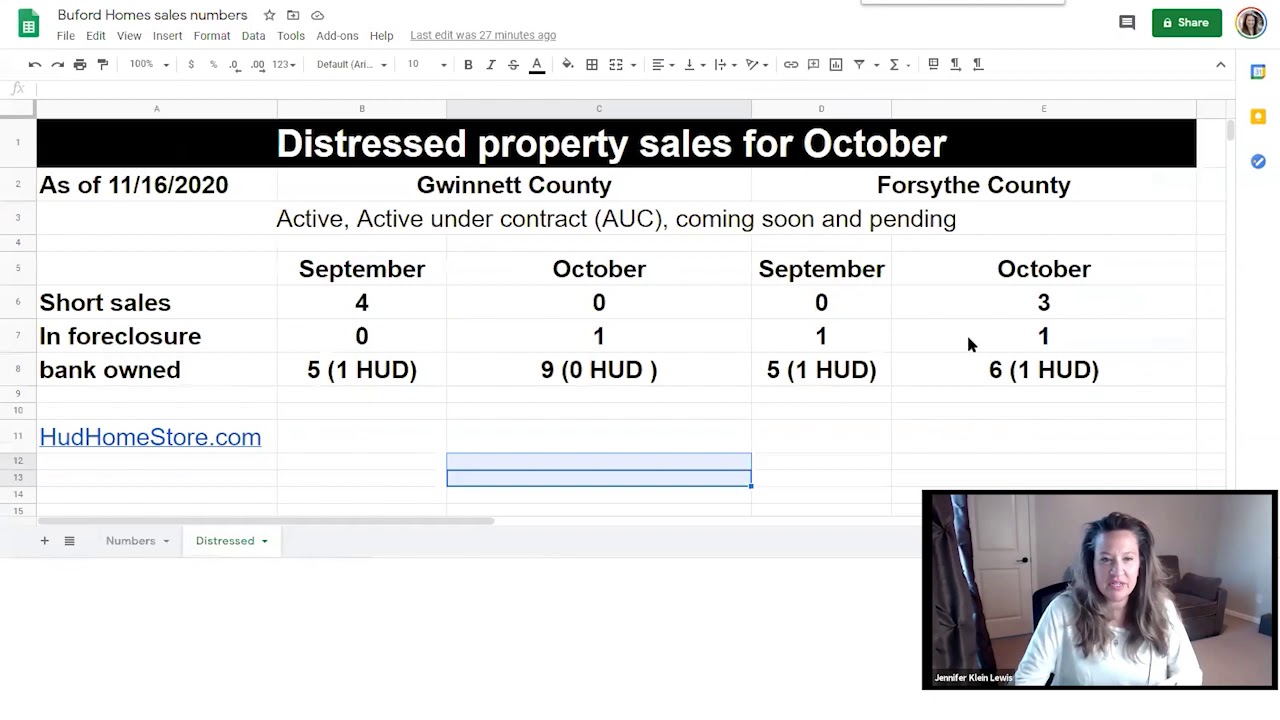Open comment history icon near Share
Viewport: 1280px width, 720px height.
tap(1127, 22)
